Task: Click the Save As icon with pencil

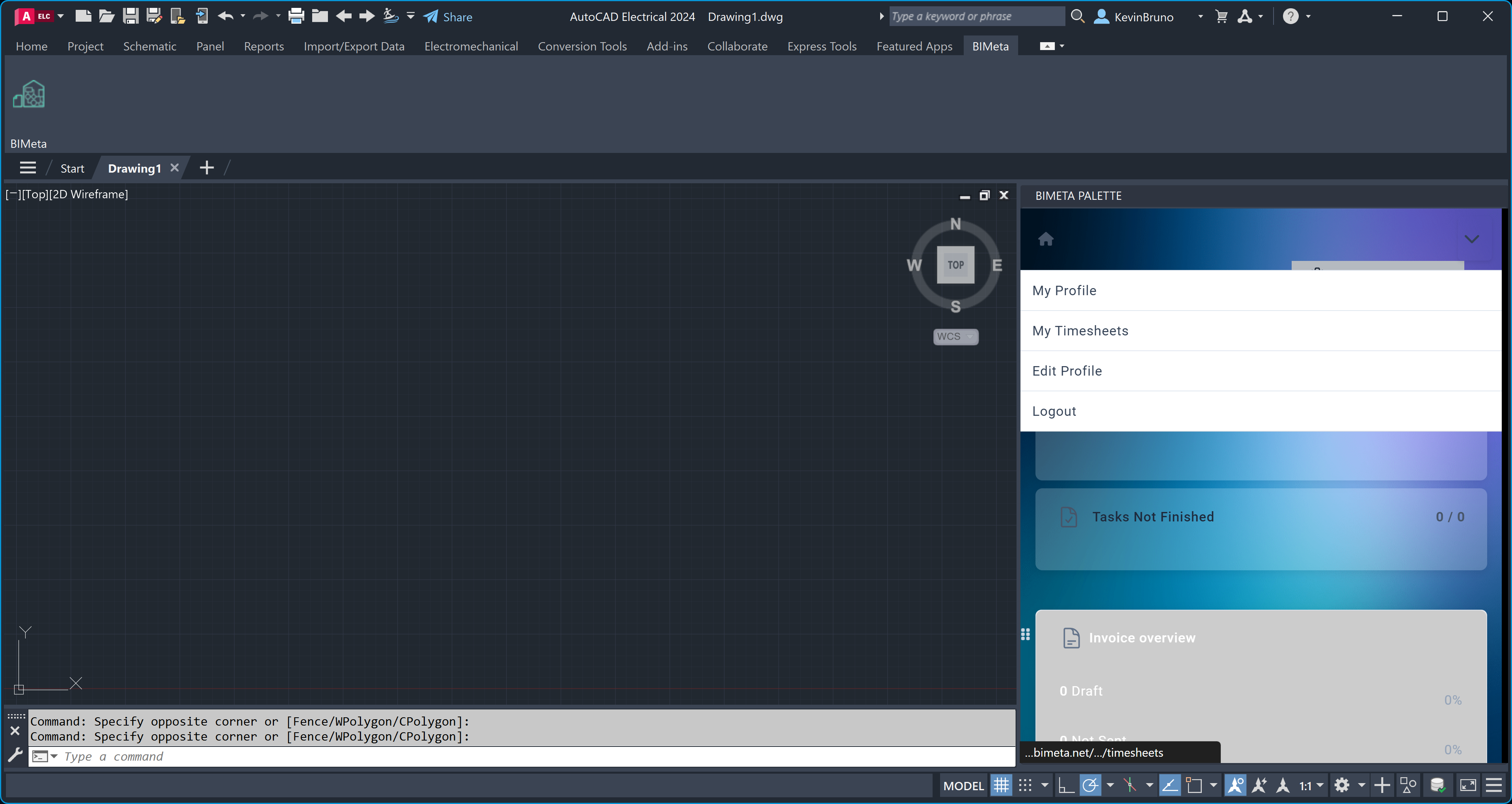Action: (154, 17)
